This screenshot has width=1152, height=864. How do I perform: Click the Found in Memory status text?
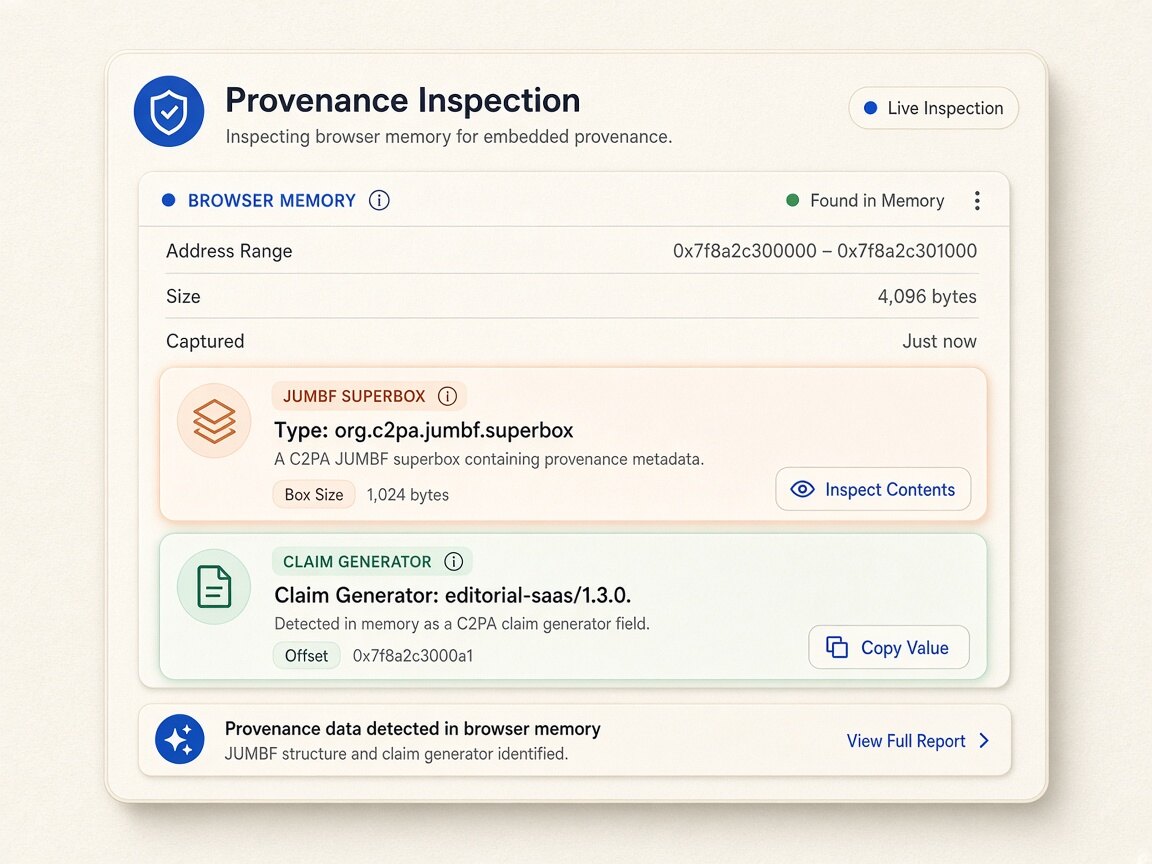(x=877, y=201)
